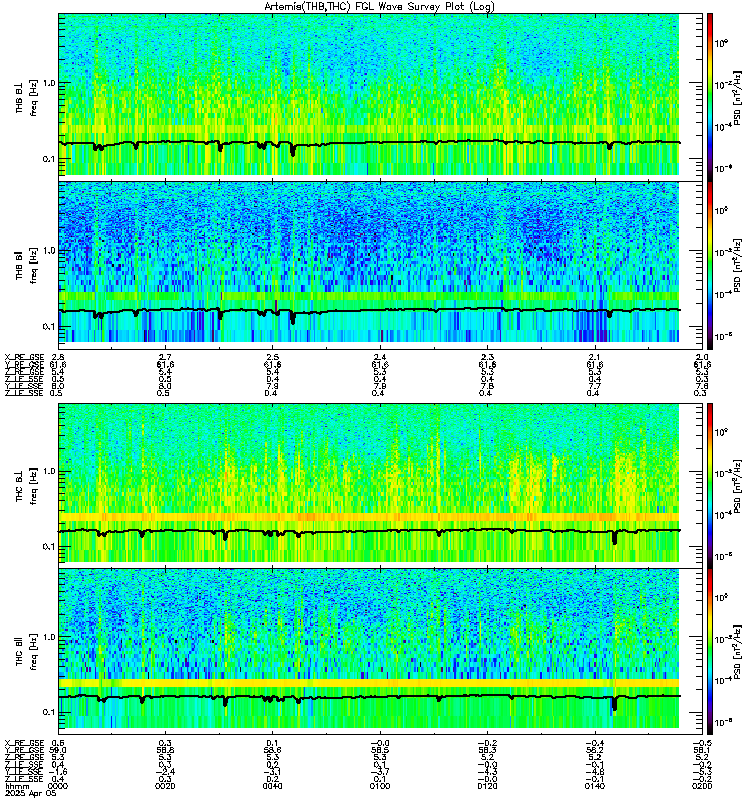Viewport: 750px width, 800px height.
Task: Select the 'THB B∥ freq [Hz]' axis label
Action: point(27,265)
